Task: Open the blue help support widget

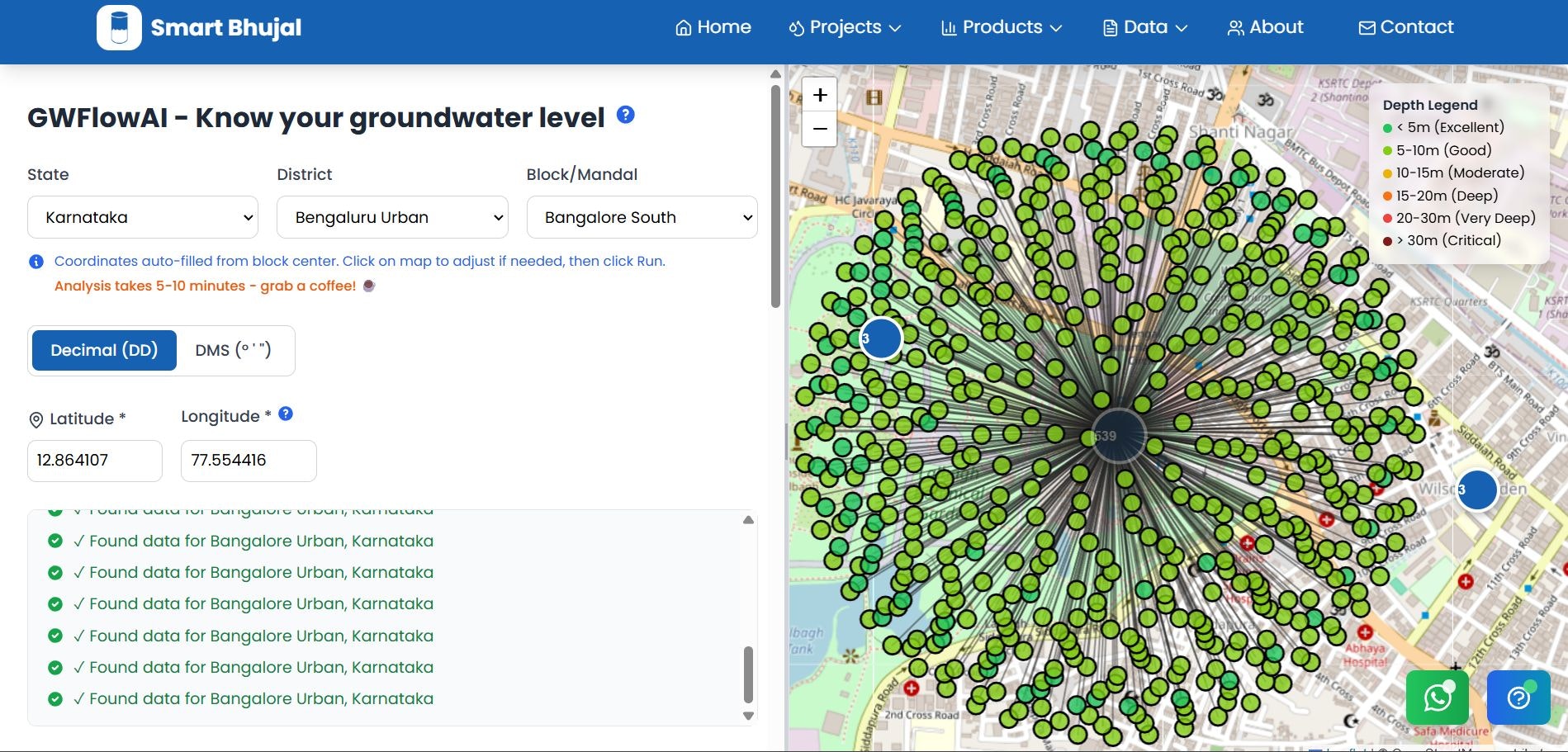Action: (x=1518, y=698)
